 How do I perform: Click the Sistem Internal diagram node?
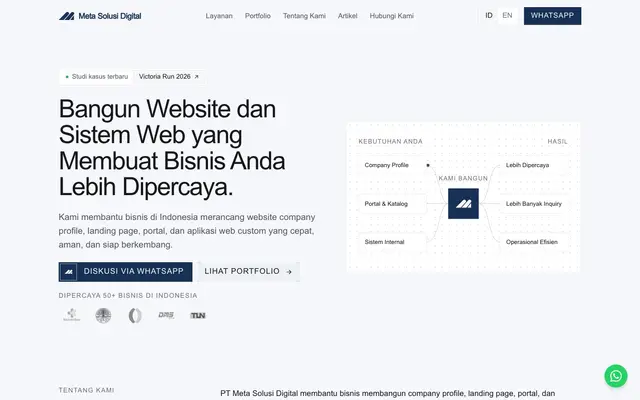click(x=392, y=242)
